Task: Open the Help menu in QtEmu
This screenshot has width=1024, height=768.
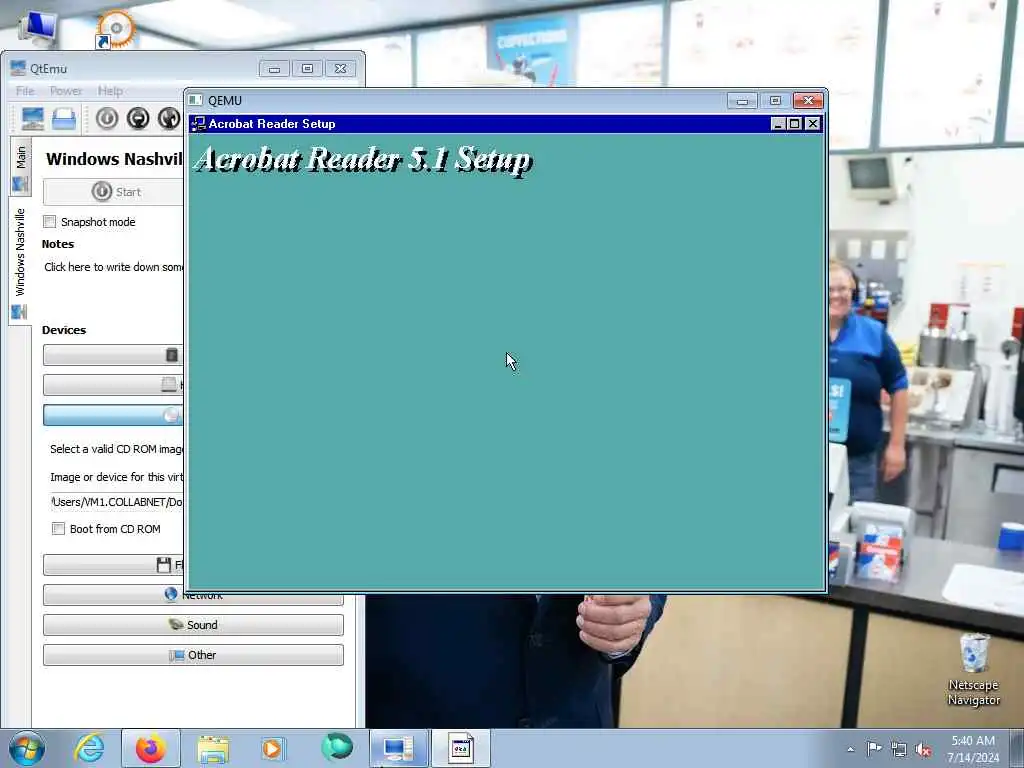Action: click(110, 91)
